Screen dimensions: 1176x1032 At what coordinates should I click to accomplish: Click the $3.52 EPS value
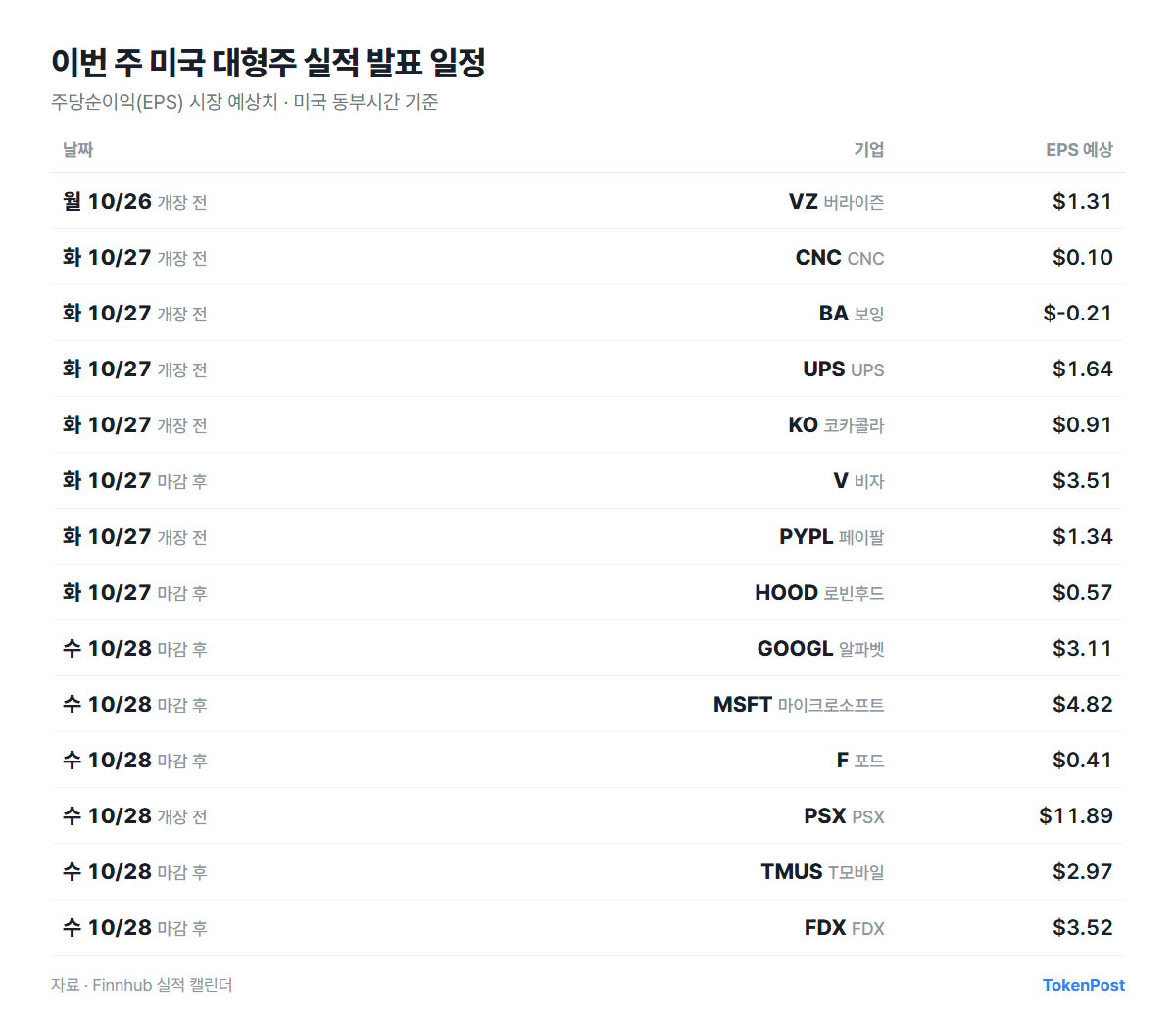point(1083,927)
